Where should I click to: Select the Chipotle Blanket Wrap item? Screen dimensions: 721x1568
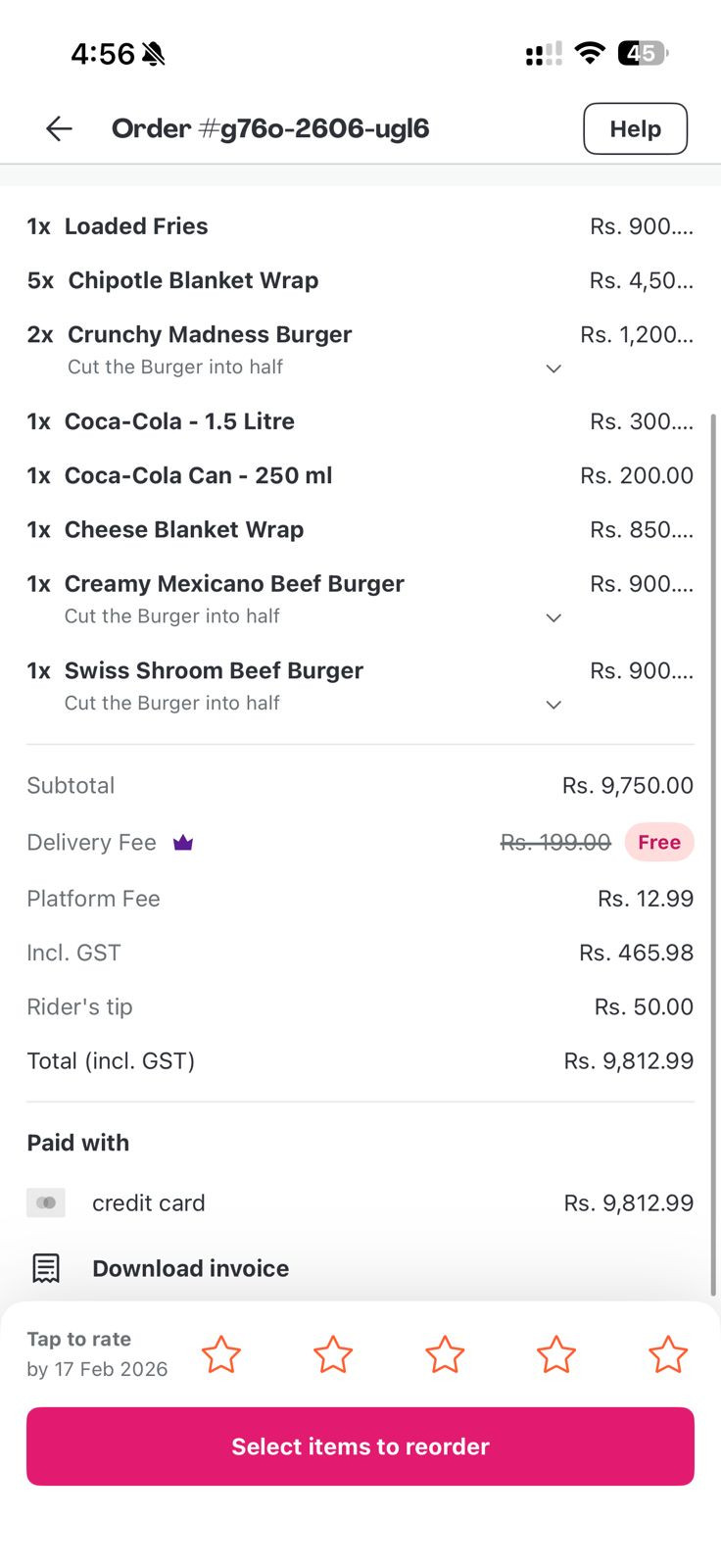(x=193, y=280)
